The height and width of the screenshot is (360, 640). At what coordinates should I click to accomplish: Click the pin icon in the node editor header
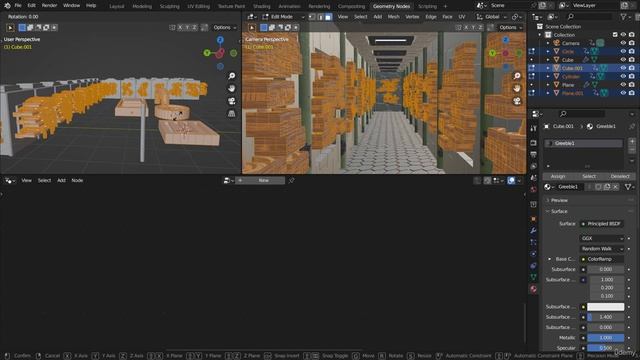291,180
